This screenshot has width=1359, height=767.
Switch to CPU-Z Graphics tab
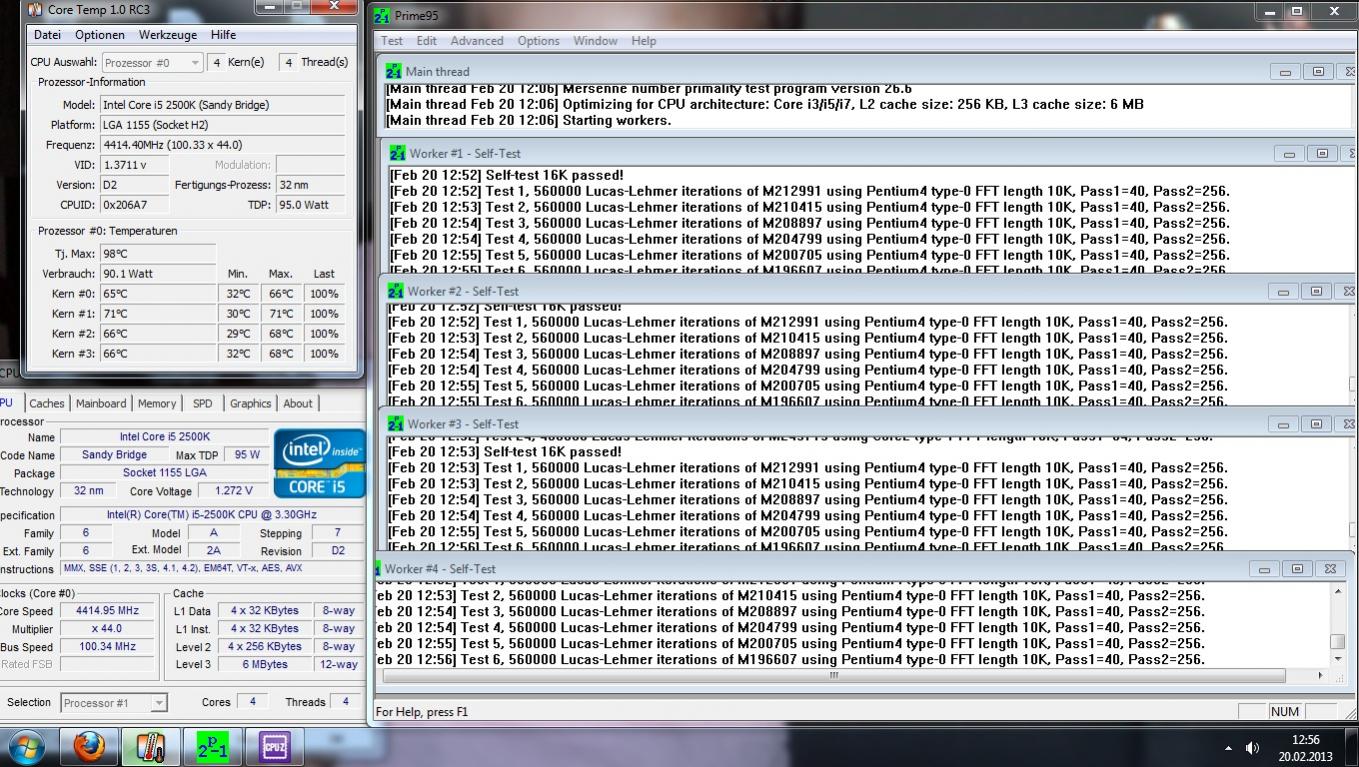pyautogui.click(x=250, y=403)
